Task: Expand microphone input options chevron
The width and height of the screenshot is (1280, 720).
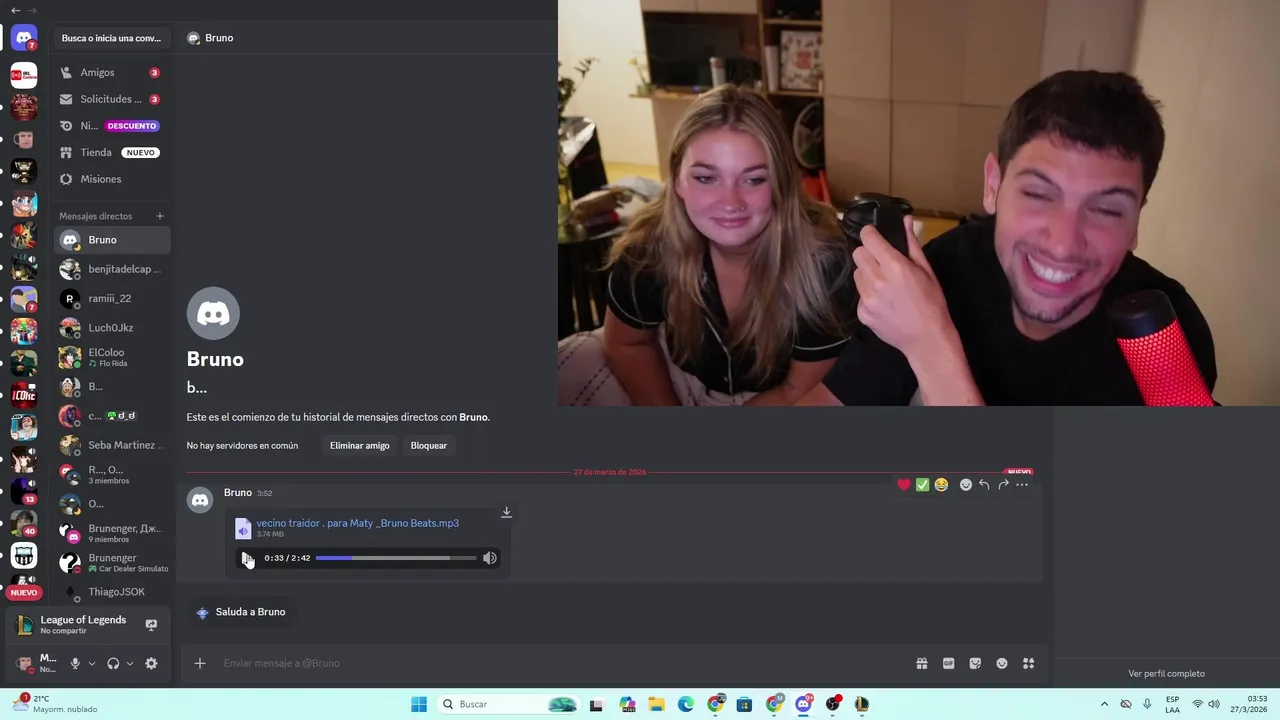Action: point(92,663)
